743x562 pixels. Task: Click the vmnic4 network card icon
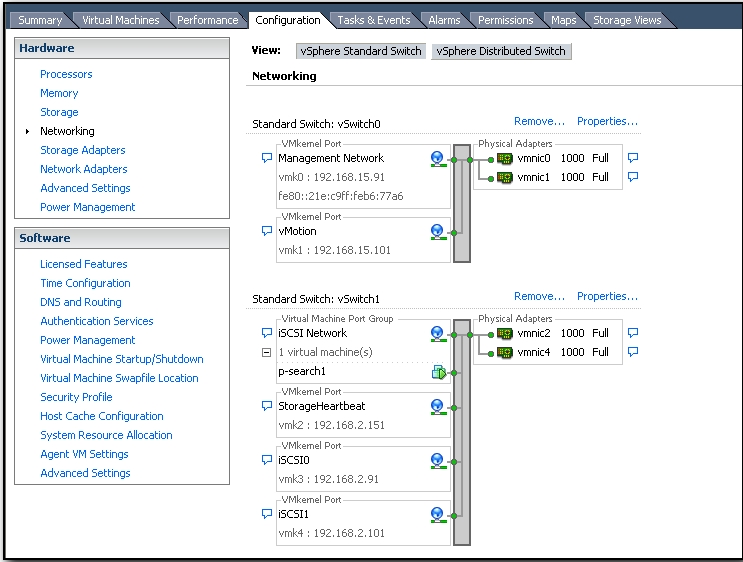(x=505, y=353)
